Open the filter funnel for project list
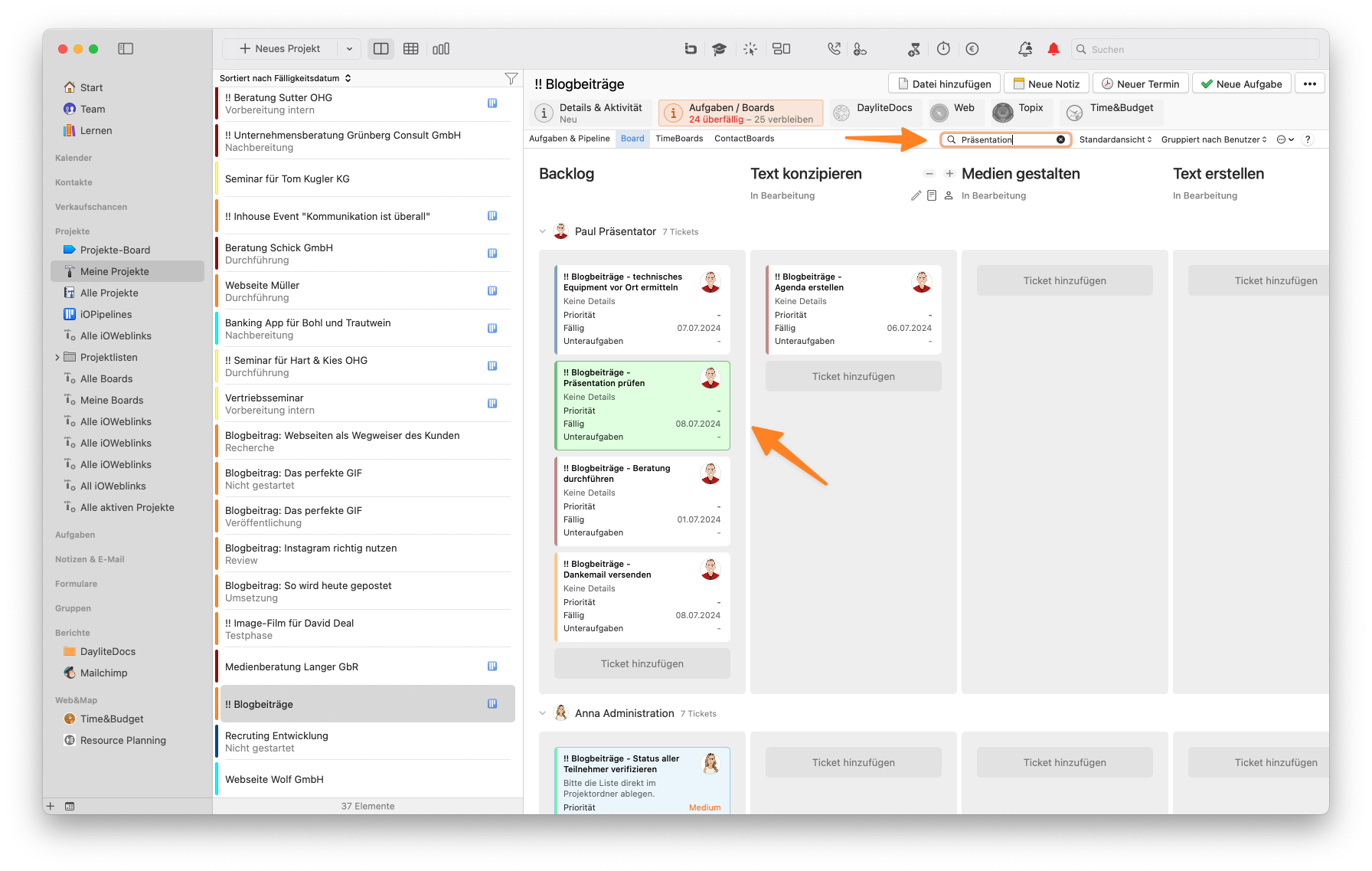 [511, 78]
